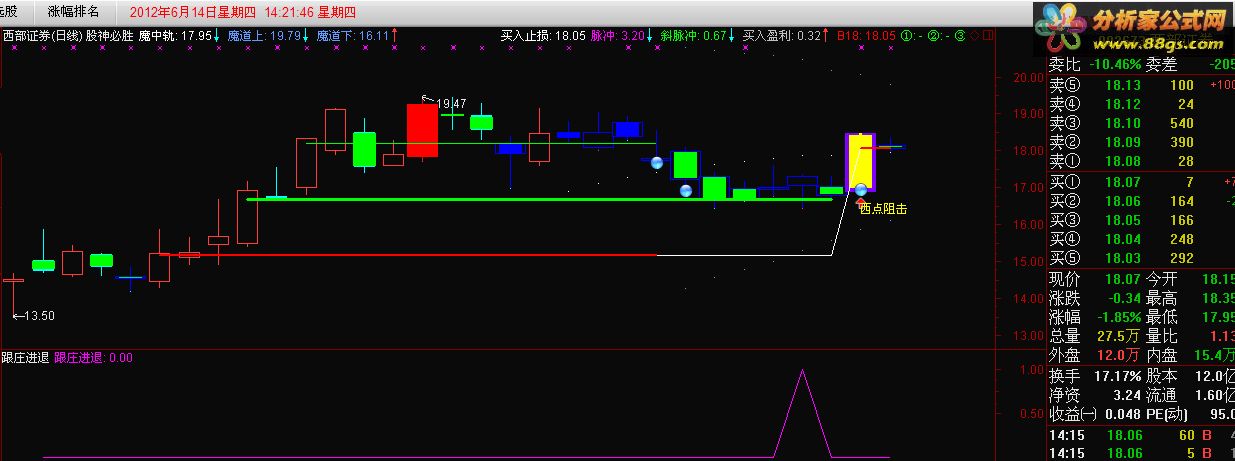This screenshot has height=461, width=1235.
Task: Click the date 2012年6月14日星期四 text
Action: coord(193,12)
